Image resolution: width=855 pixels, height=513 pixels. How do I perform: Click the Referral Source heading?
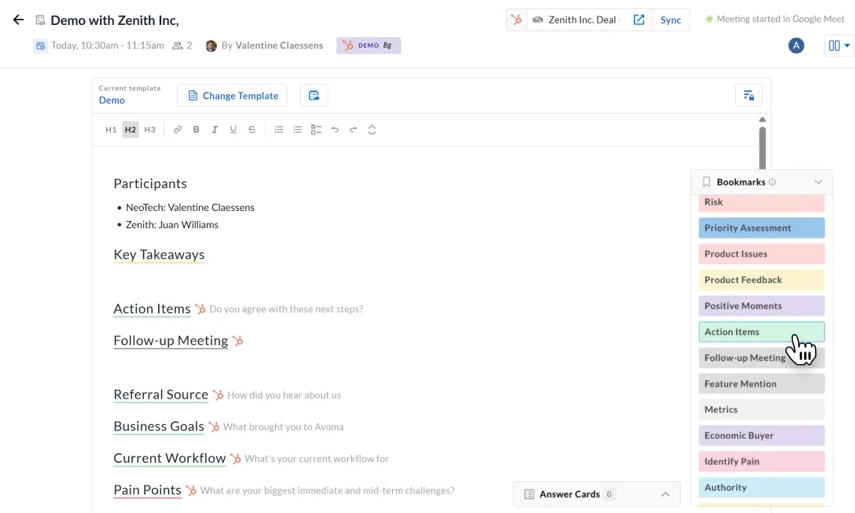point(161,395)
